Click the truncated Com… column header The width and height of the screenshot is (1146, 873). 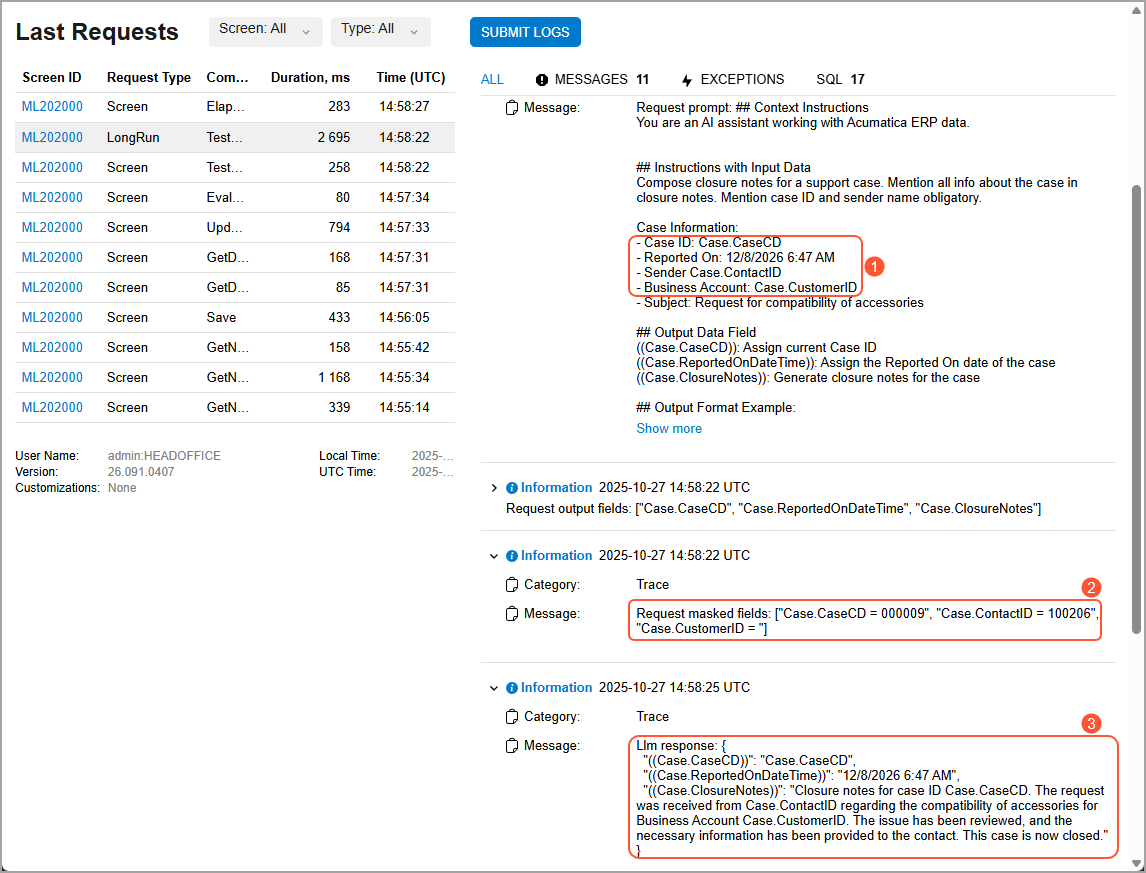(227, 78)
